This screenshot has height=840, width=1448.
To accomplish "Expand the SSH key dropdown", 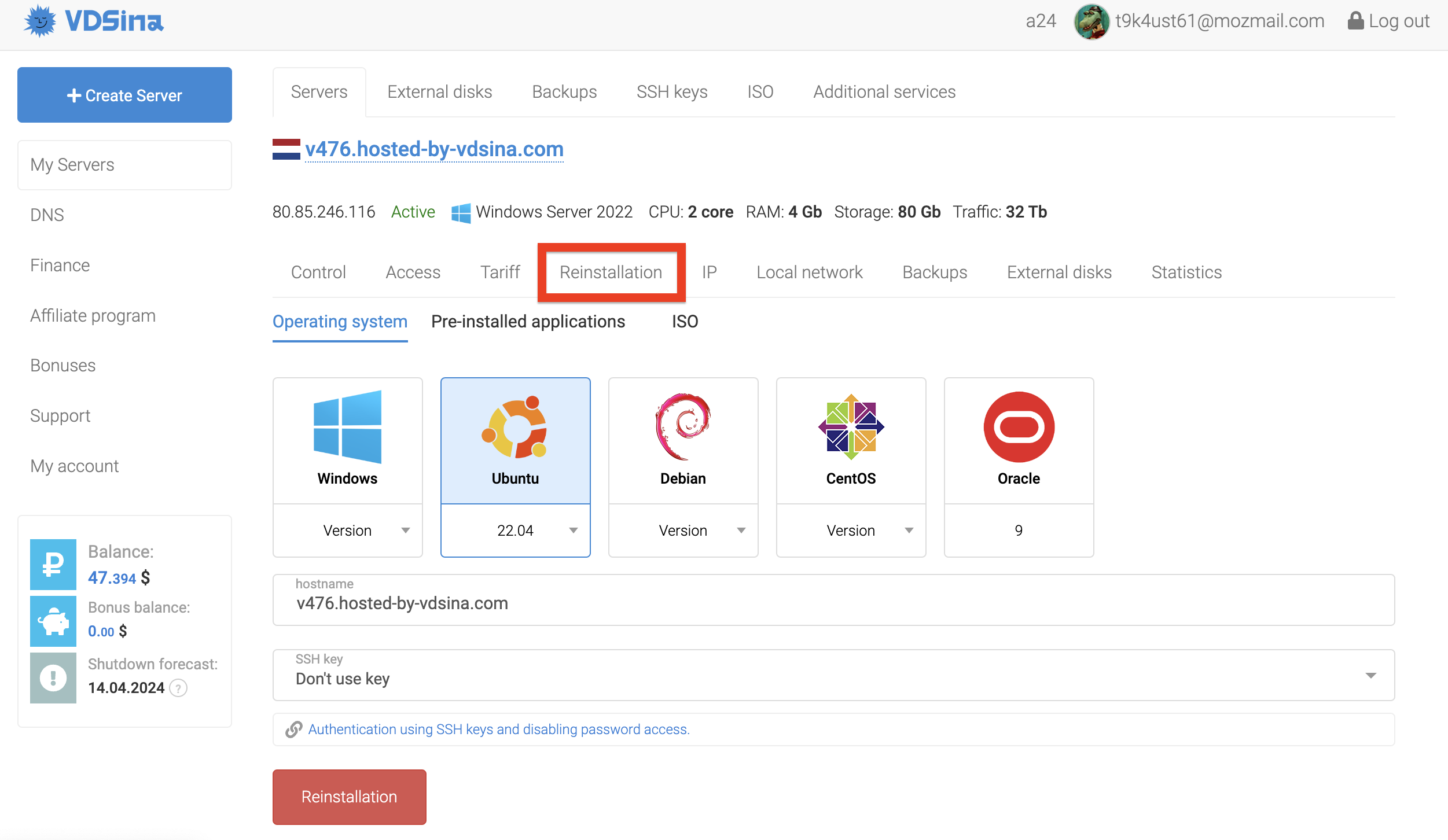I will (x=834, y=675).
